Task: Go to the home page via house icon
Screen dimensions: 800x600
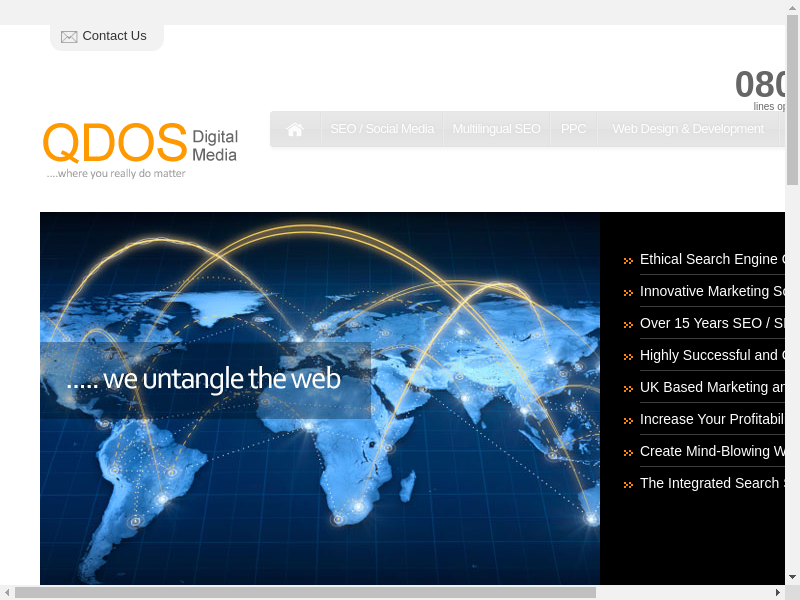Action: [x=295, y=129]
